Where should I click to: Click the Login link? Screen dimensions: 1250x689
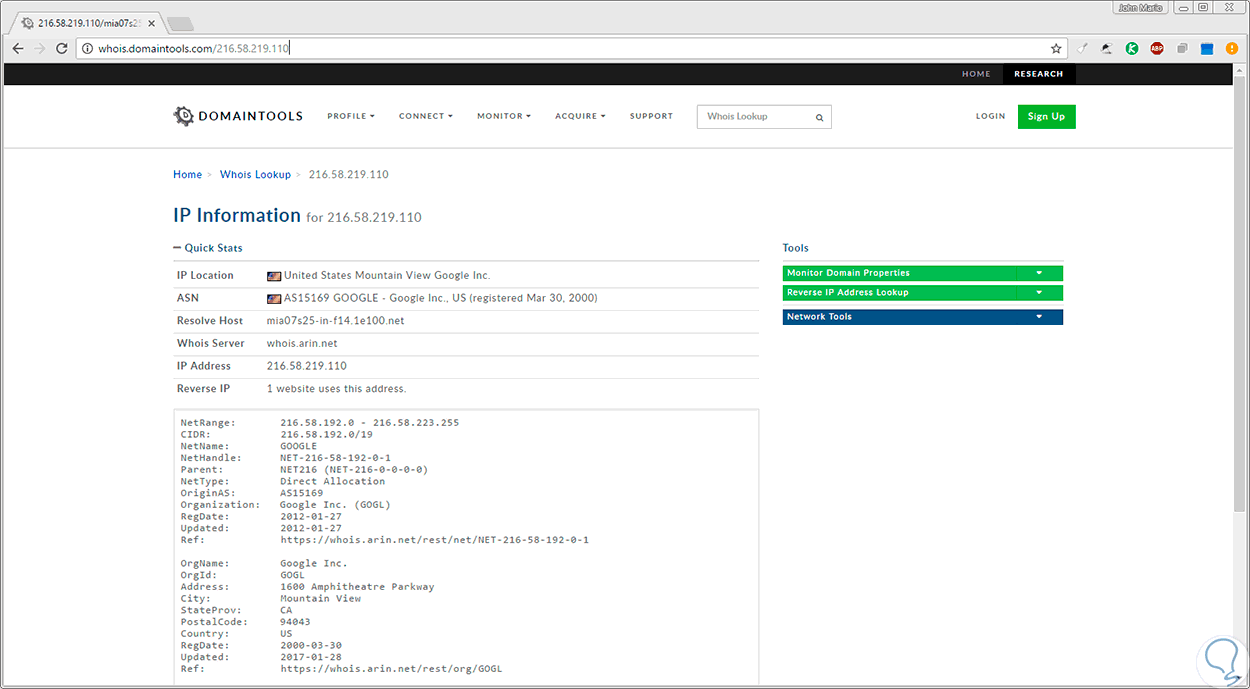coord(991,116)
